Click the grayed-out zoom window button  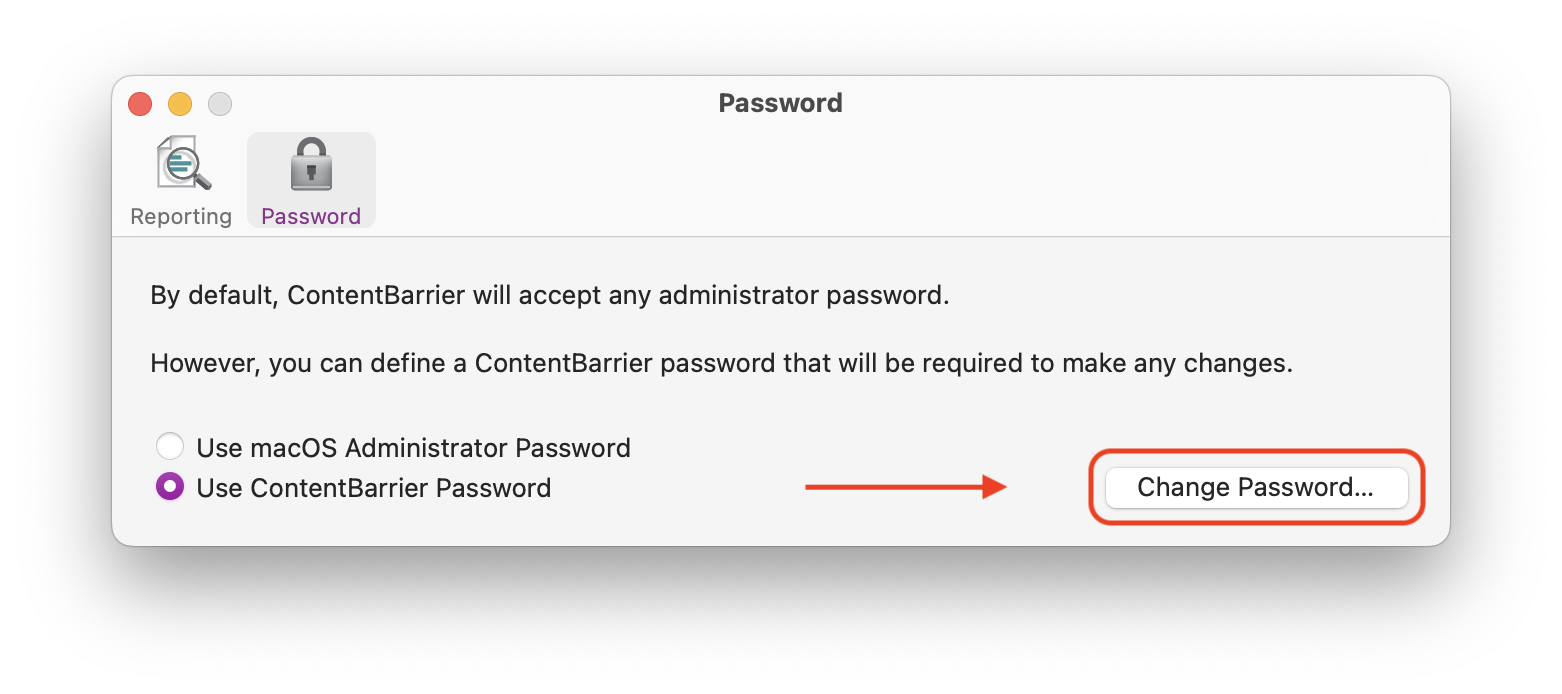pos(220,103)
